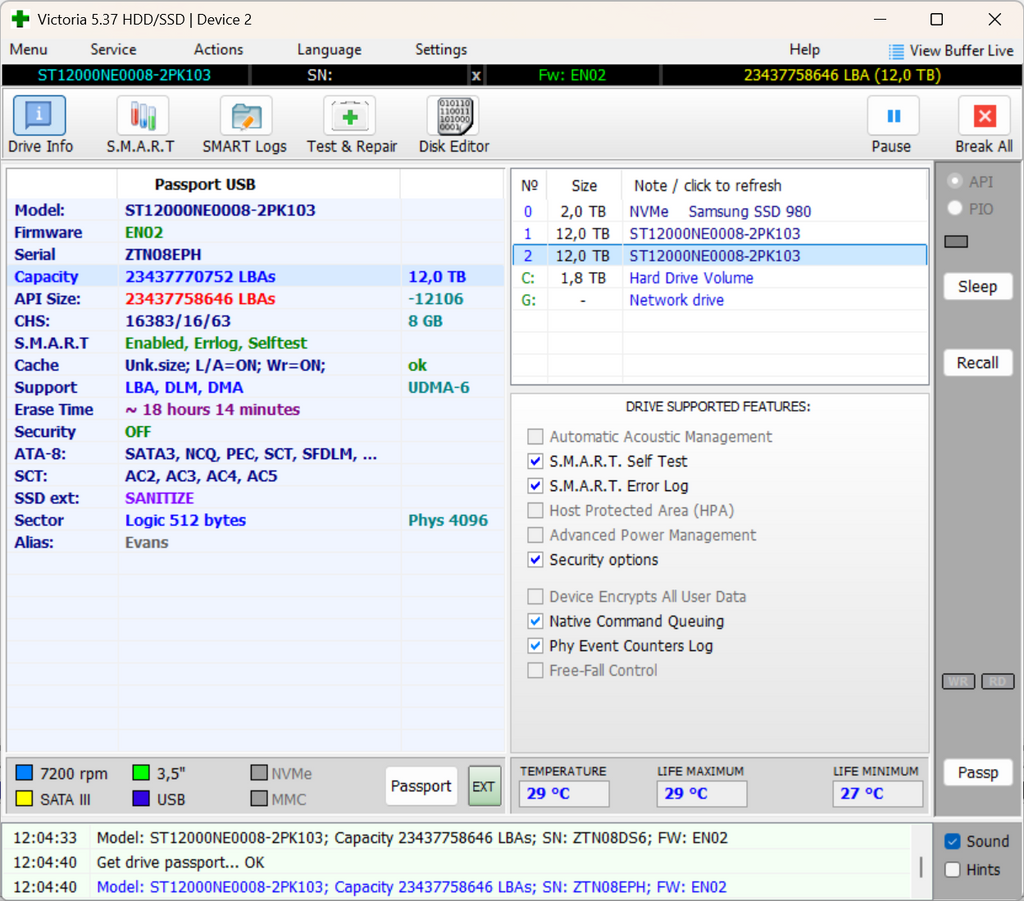Click the green cross Victoria app icon

pyautogui.click(x=20, y=19)
